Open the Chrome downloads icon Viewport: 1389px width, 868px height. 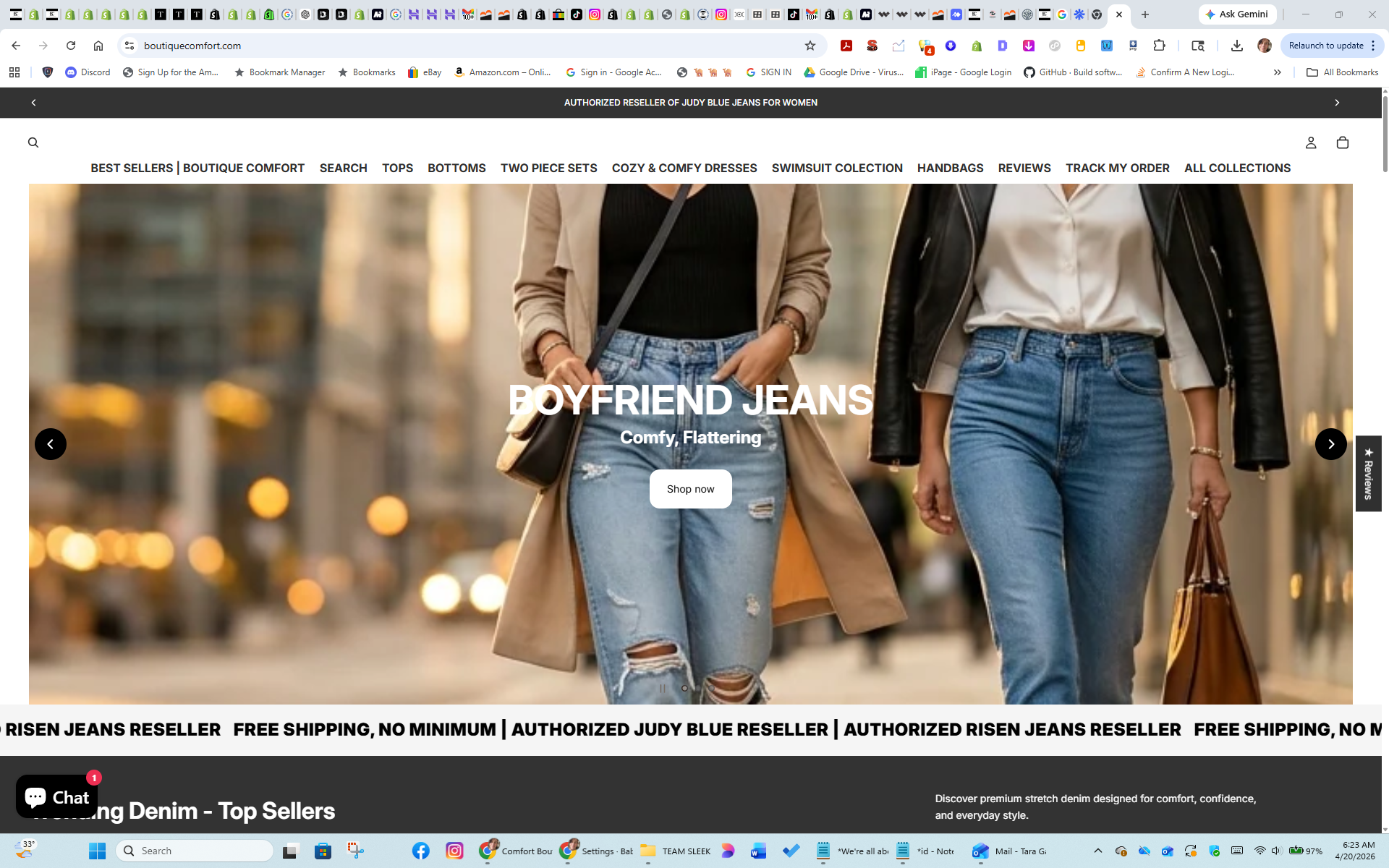[1237, 46]
